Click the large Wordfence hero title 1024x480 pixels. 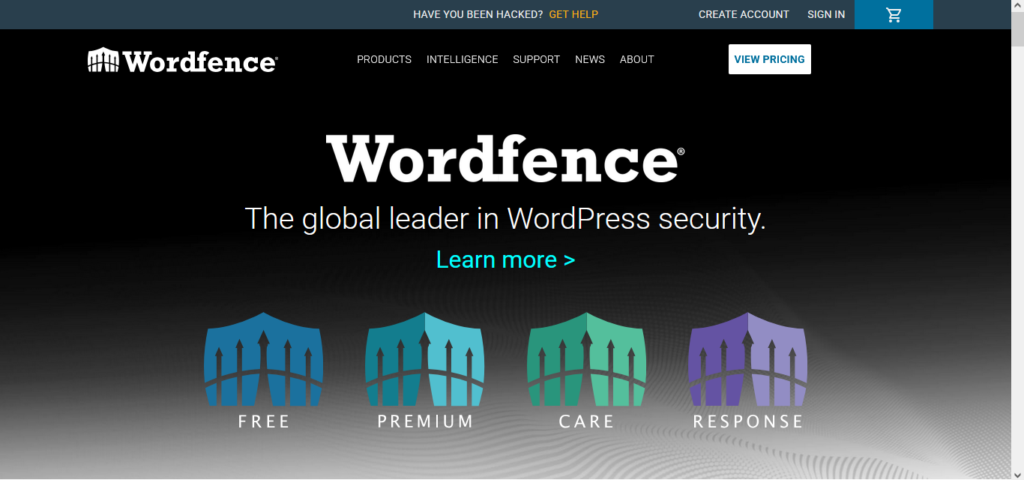pos(505,158)
